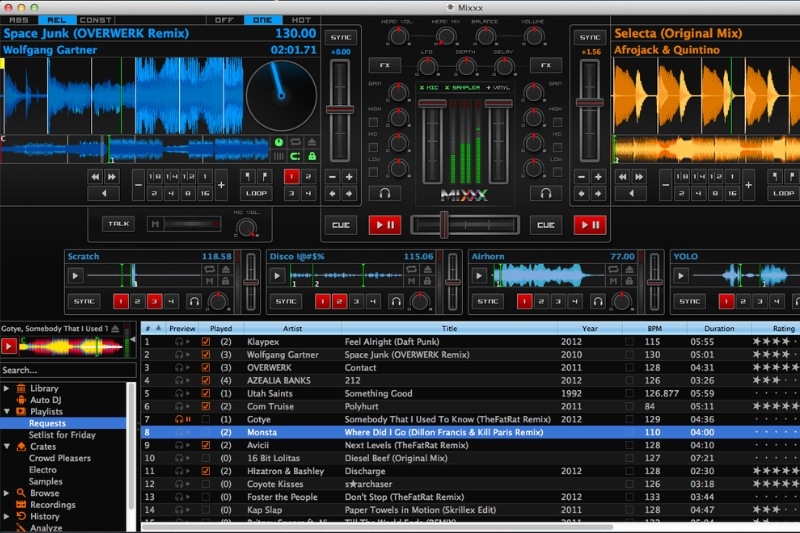The height and width of the screenshot is (533, 800).
Task: Toggle played checkbox for 16 Bit Lolitas
Action: click(206, 458)
